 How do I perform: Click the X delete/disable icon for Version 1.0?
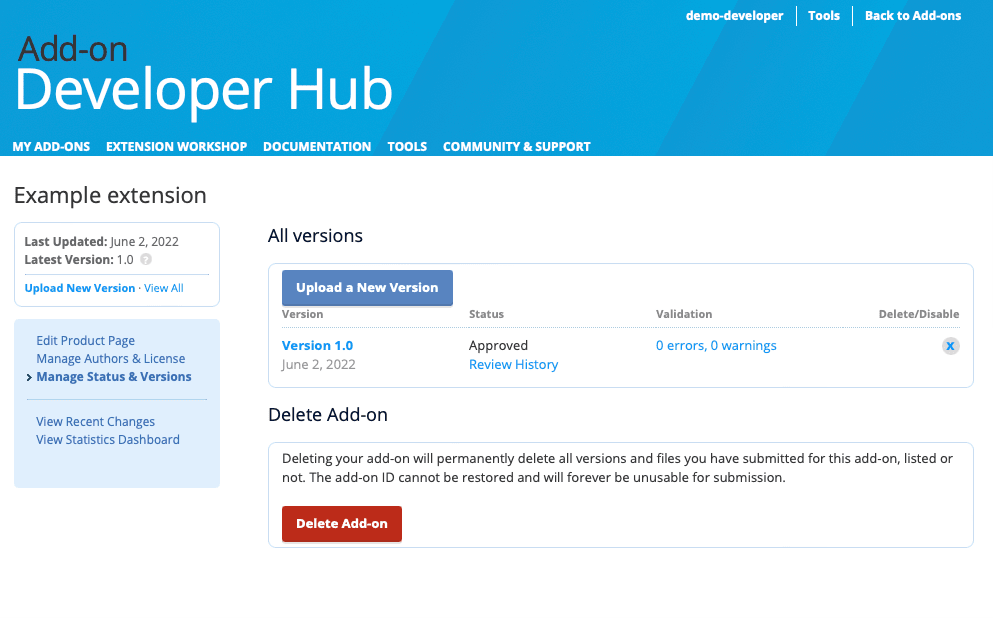tap(950, 346)
